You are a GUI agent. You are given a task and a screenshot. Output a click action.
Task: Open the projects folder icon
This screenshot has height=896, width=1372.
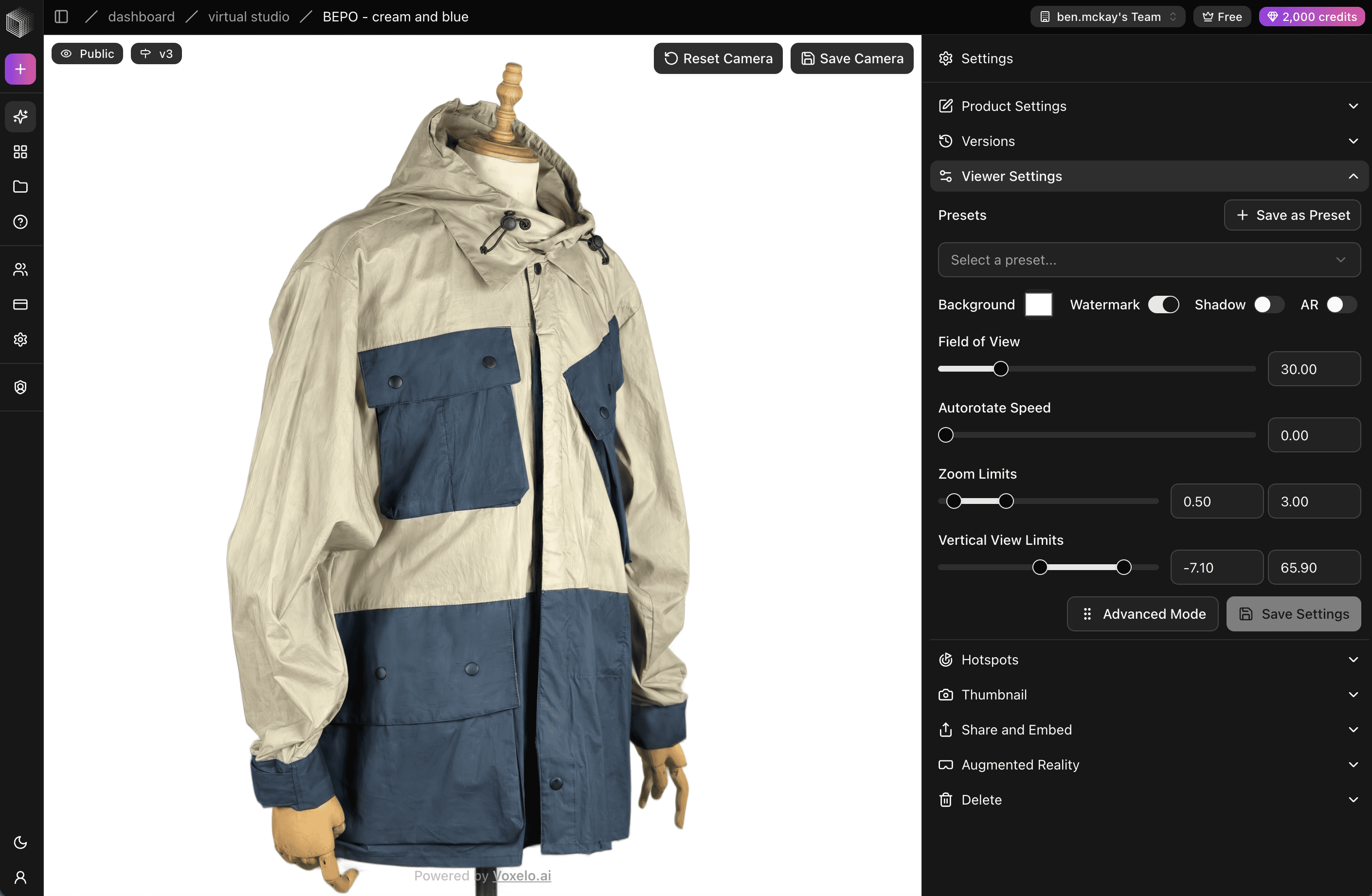pyautogui.click(x=20, y=187)
